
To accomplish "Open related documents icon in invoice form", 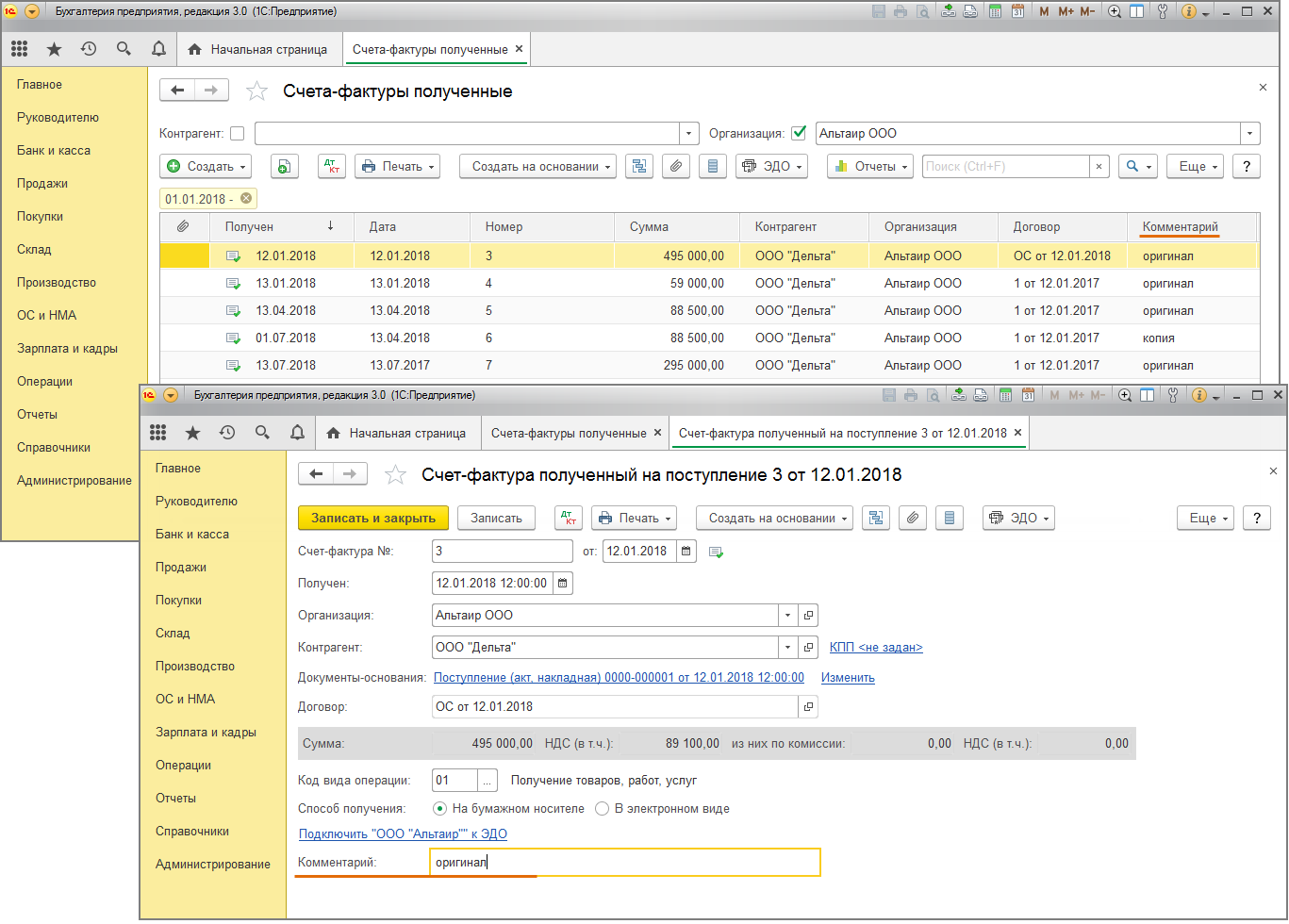I will pos(876,518).
